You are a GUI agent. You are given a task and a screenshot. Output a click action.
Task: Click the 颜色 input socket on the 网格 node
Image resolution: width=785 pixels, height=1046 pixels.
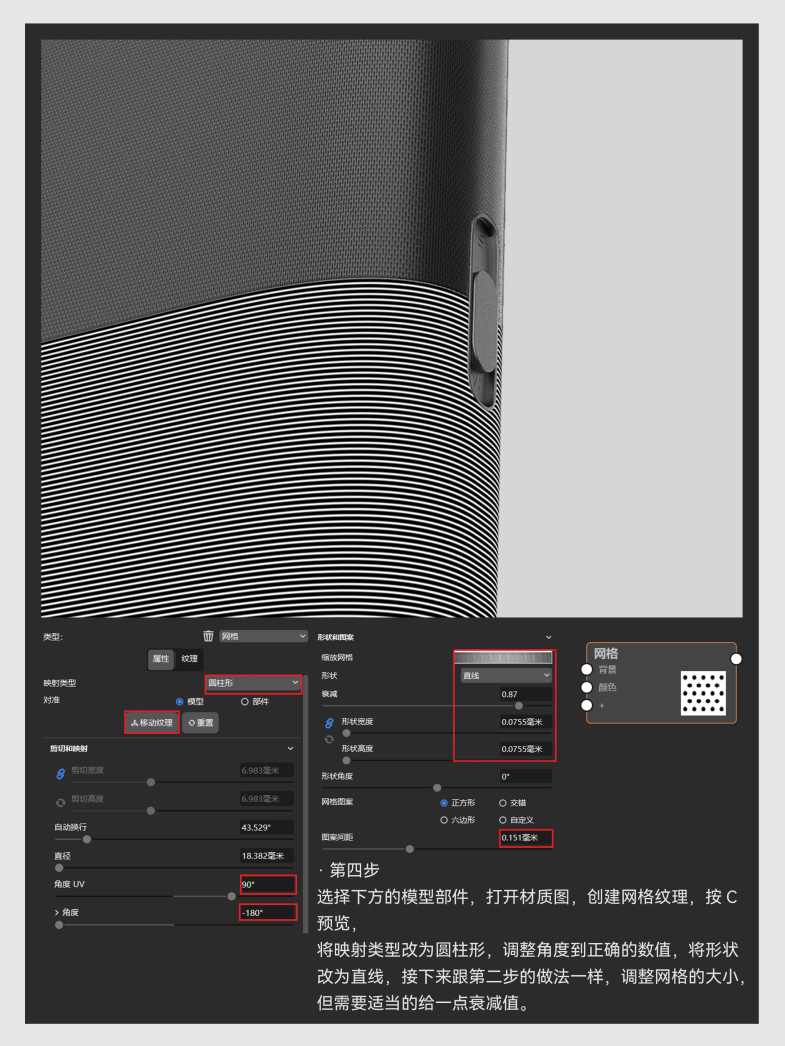tap(587, 687)
